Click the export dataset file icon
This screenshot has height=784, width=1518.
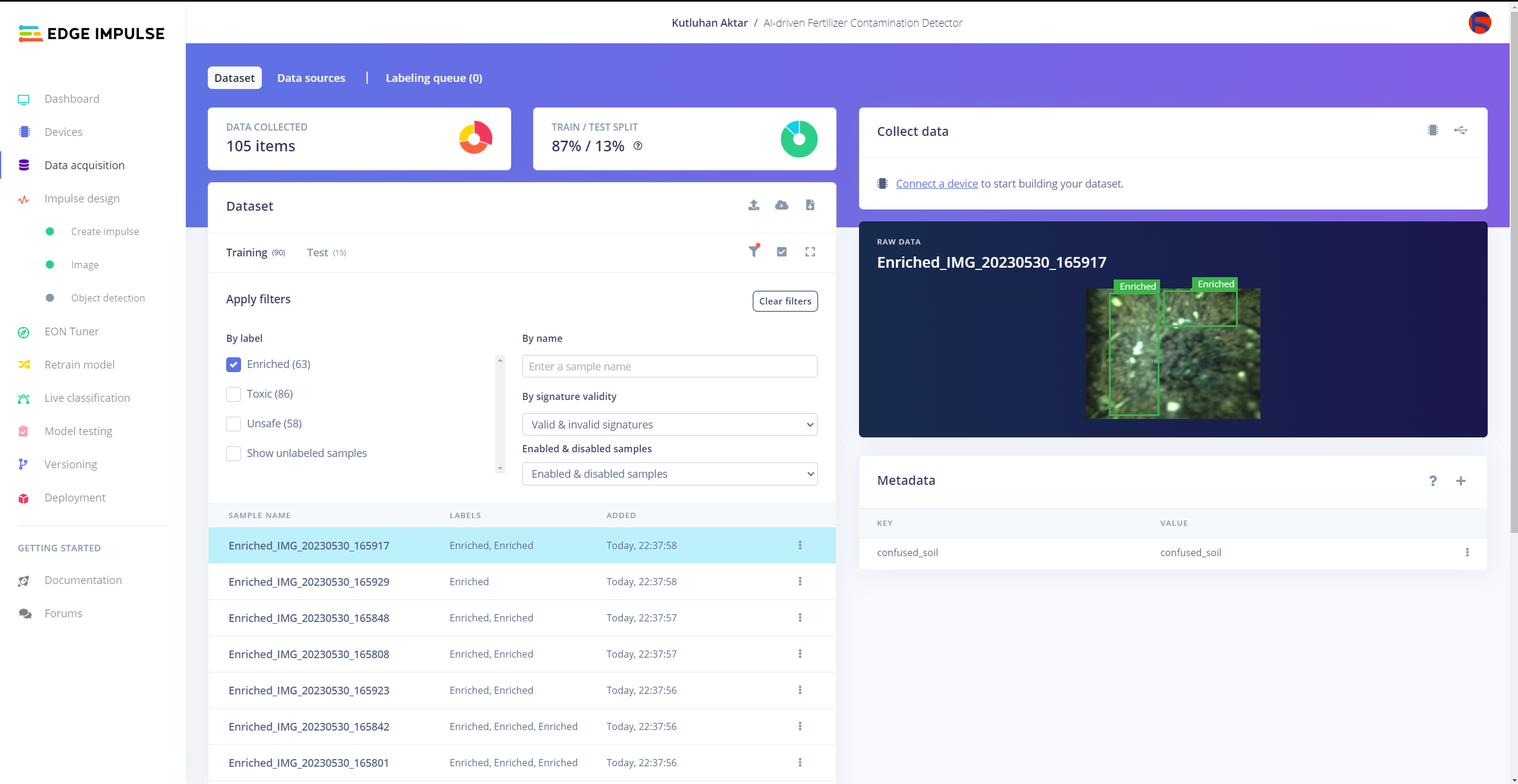(x=810, y=205)
